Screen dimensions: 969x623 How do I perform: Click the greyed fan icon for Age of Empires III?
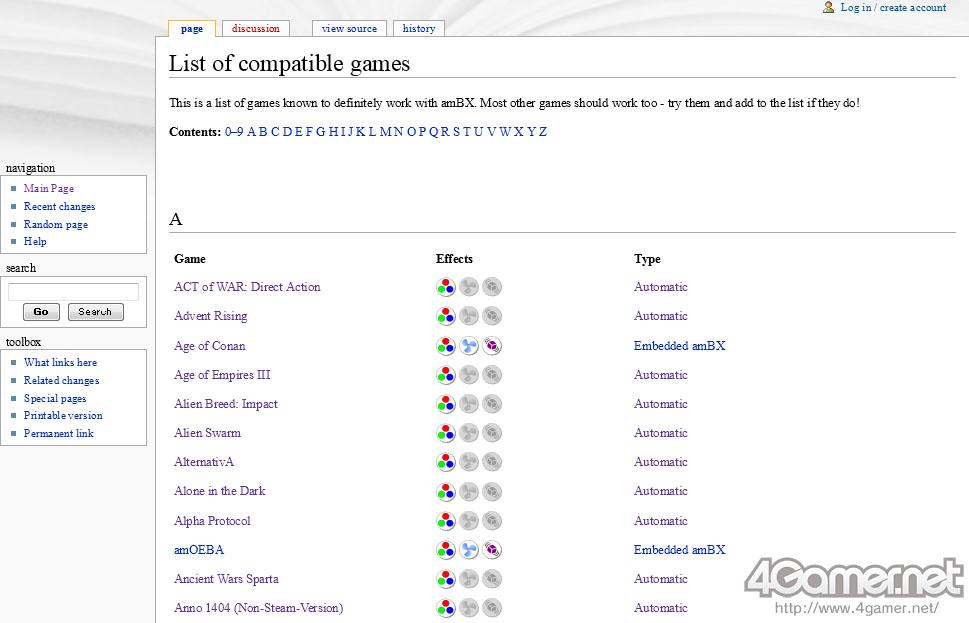[x=469, y=375]
